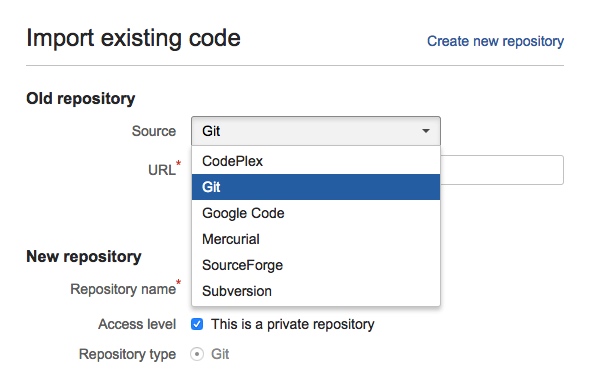Choose the highlighted Git option
590x371 pixels.
pos(316,187)
